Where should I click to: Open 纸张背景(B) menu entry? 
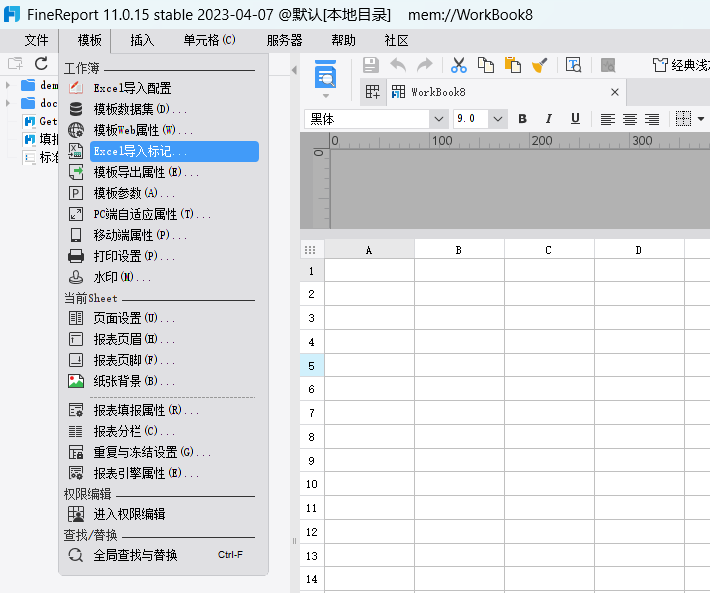tap(163, 381)
